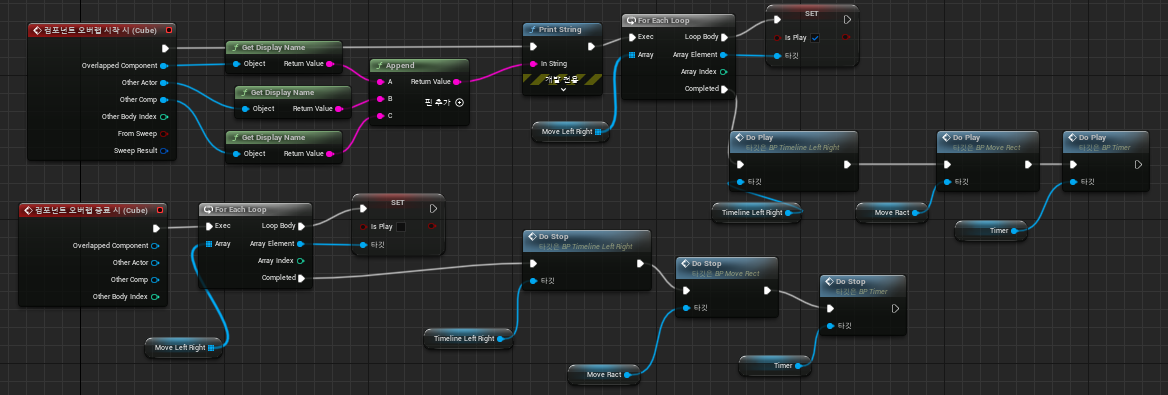Click the exec output pin of the 종료 overlap event
Screen dimensions: 1168x395
(x=156, y=228)
